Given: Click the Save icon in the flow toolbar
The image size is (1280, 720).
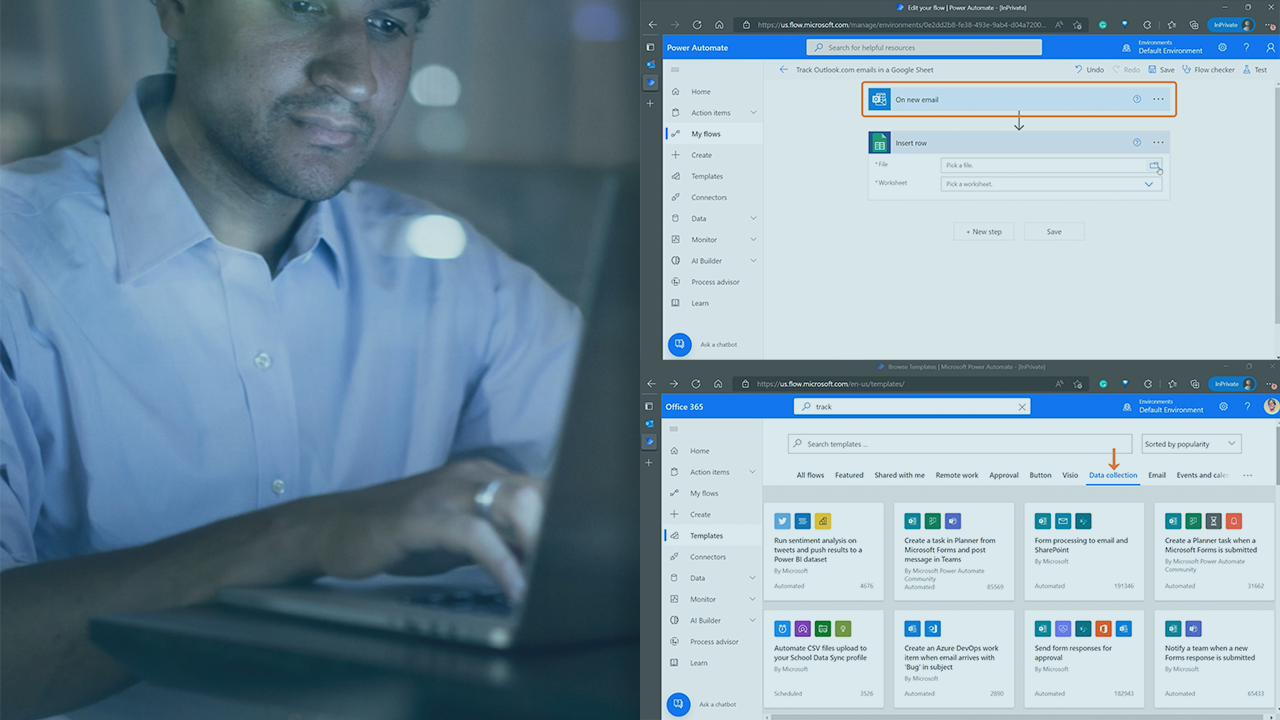Looking at the screenshot, I should (1153, 70).
